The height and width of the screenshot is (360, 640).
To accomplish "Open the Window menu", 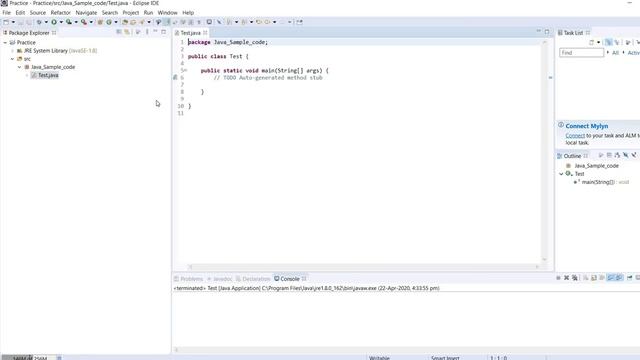I will coord(167,13).
